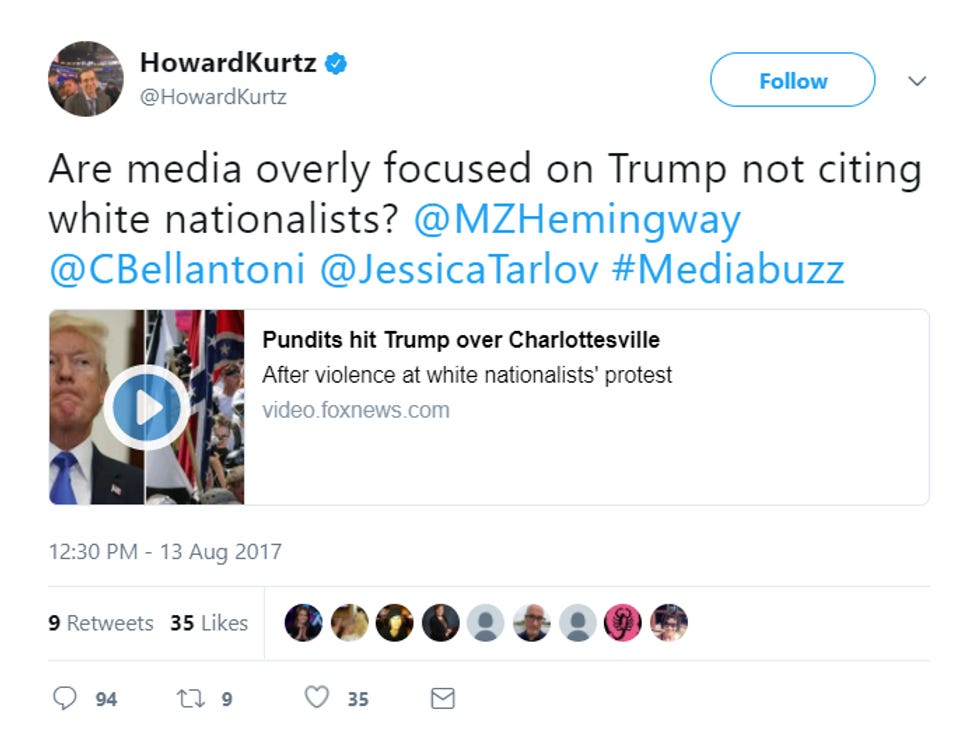Open the #Mediabuzz hashtag
Screen dimensions: 980x731
coord(728,269)
